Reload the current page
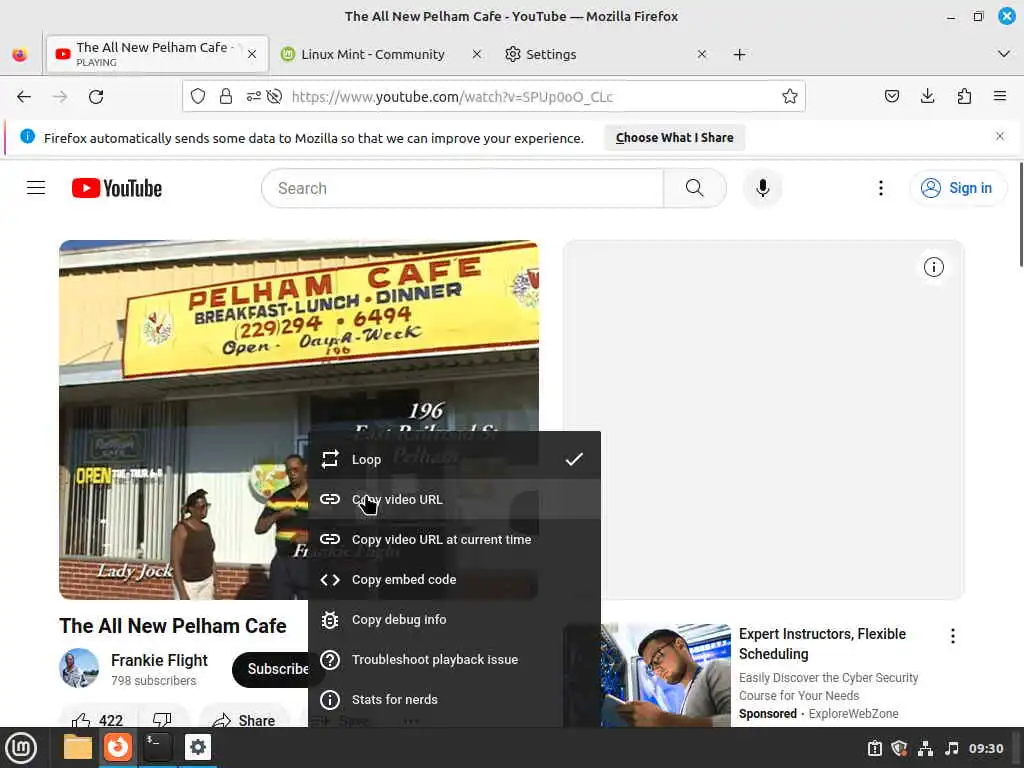 pos(96,97)
